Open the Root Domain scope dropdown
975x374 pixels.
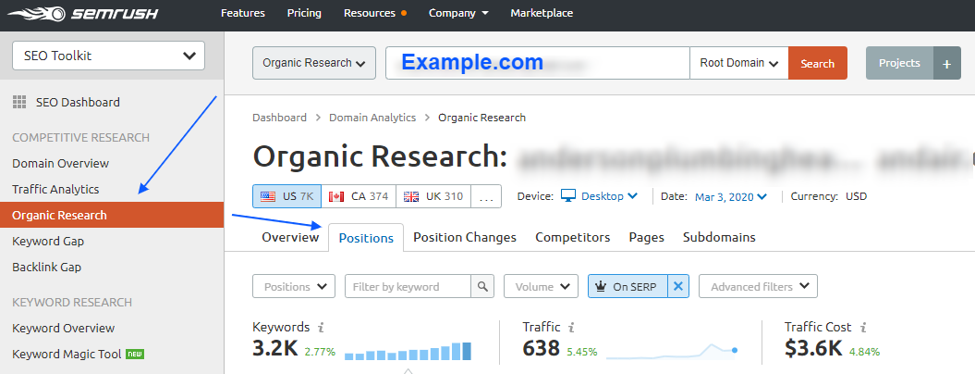pos(739,63)
